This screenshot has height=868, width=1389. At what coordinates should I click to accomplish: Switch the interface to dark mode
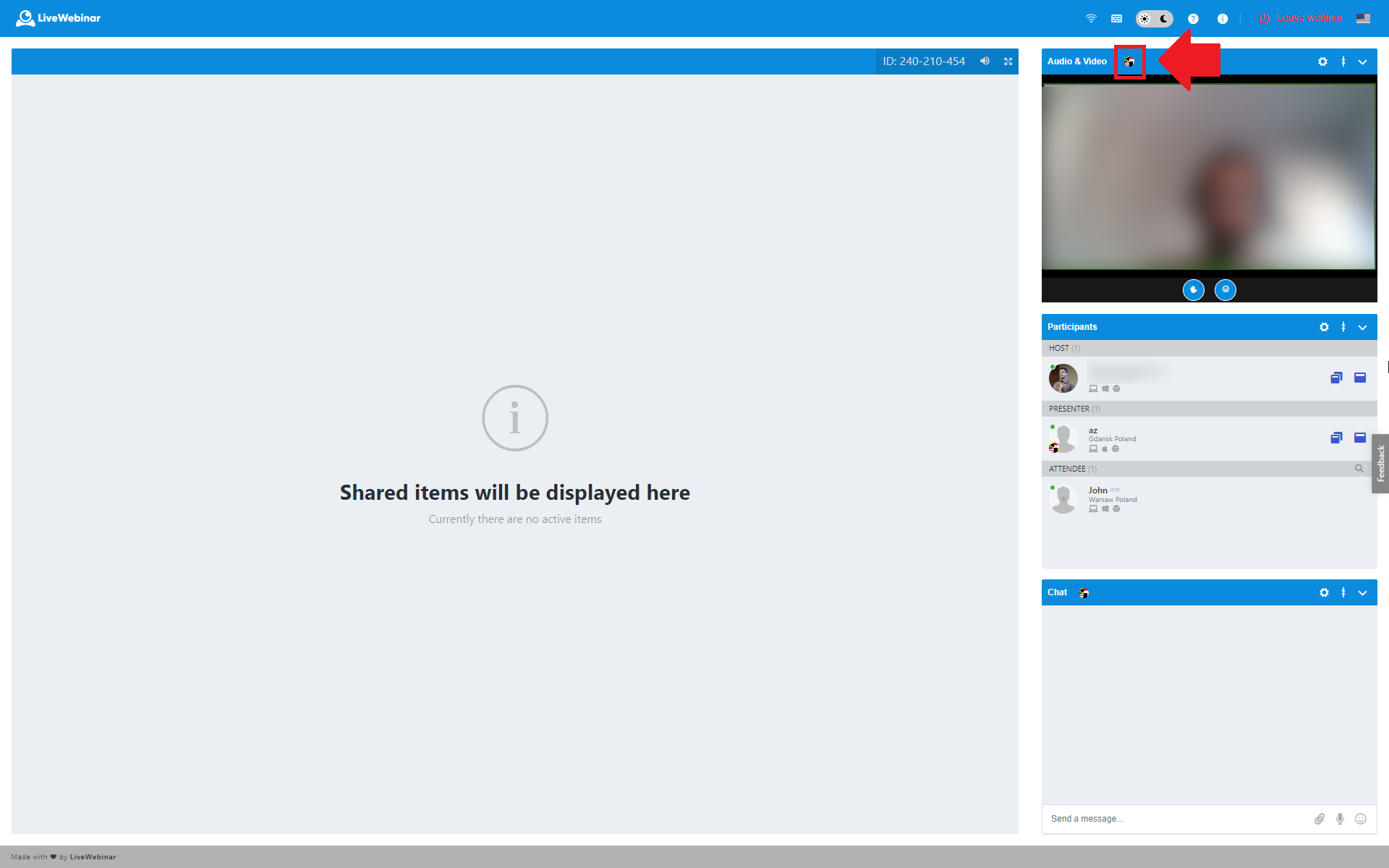1163,19
